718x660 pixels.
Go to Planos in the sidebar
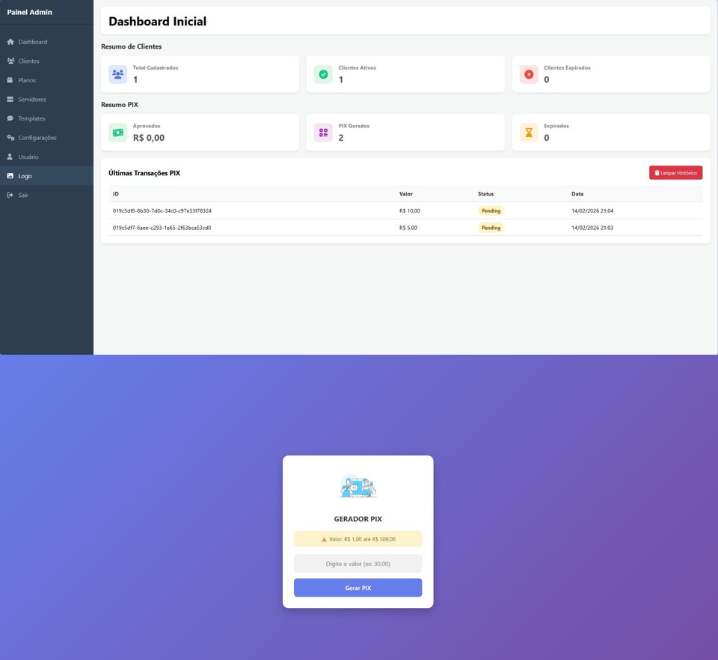coord(27,80)
